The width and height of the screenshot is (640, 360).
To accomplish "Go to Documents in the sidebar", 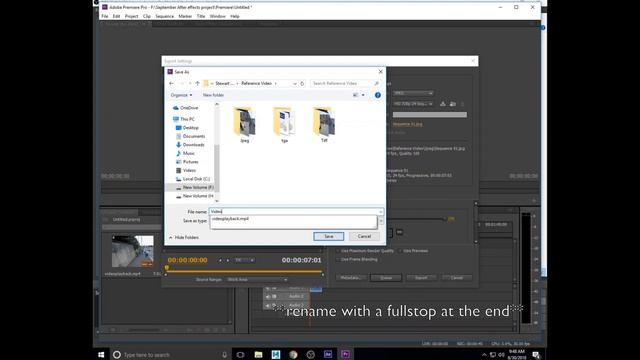I will [x=190, y=136].
